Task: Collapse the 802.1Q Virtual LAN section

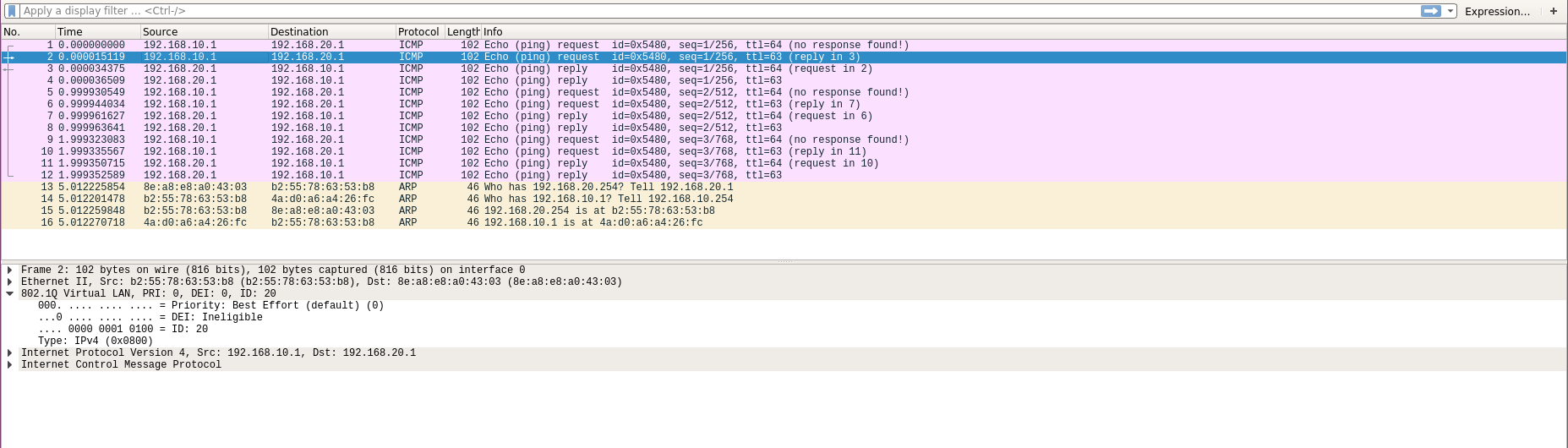Action: click(9, 294)
